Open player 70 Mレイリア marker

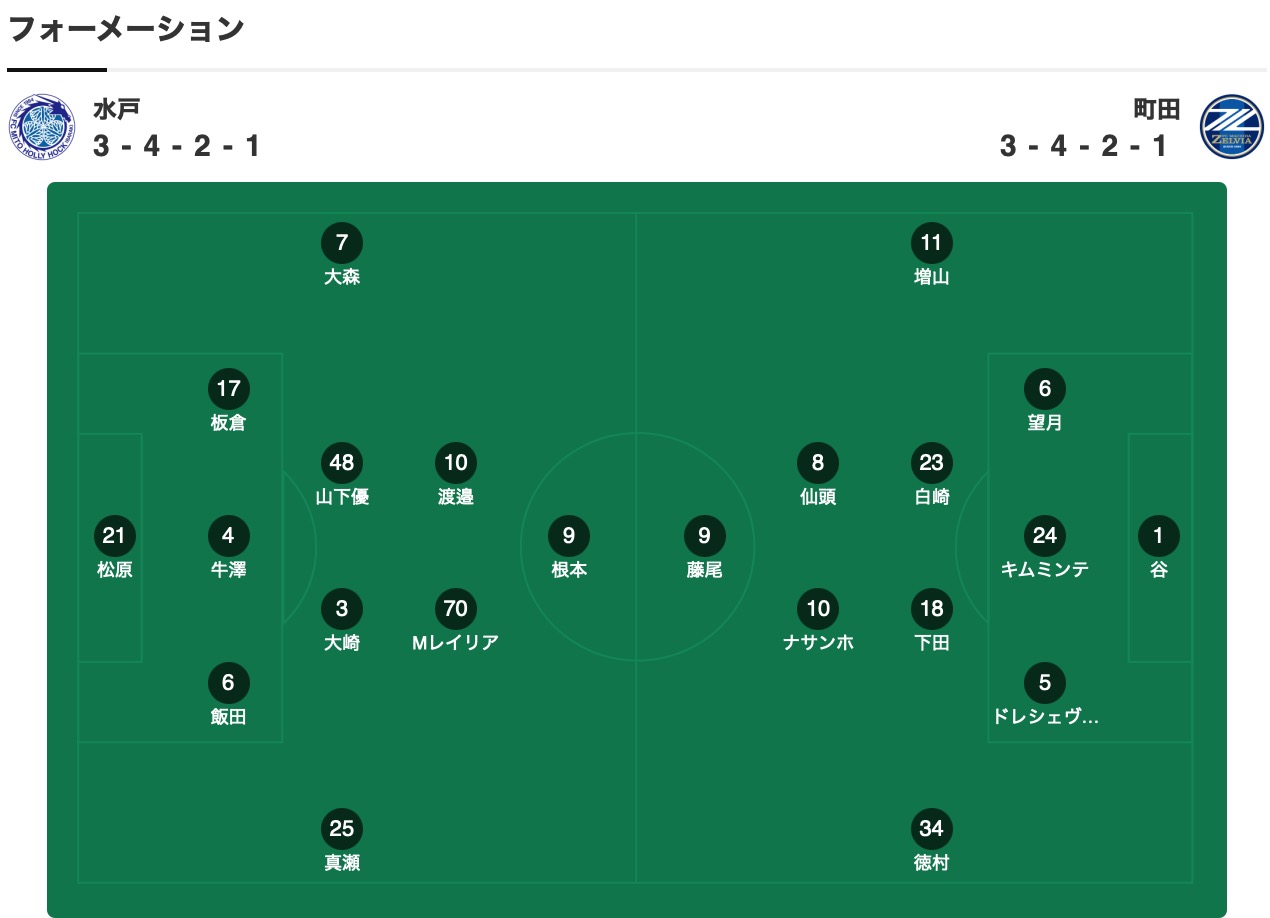click(x=455, y=609)
